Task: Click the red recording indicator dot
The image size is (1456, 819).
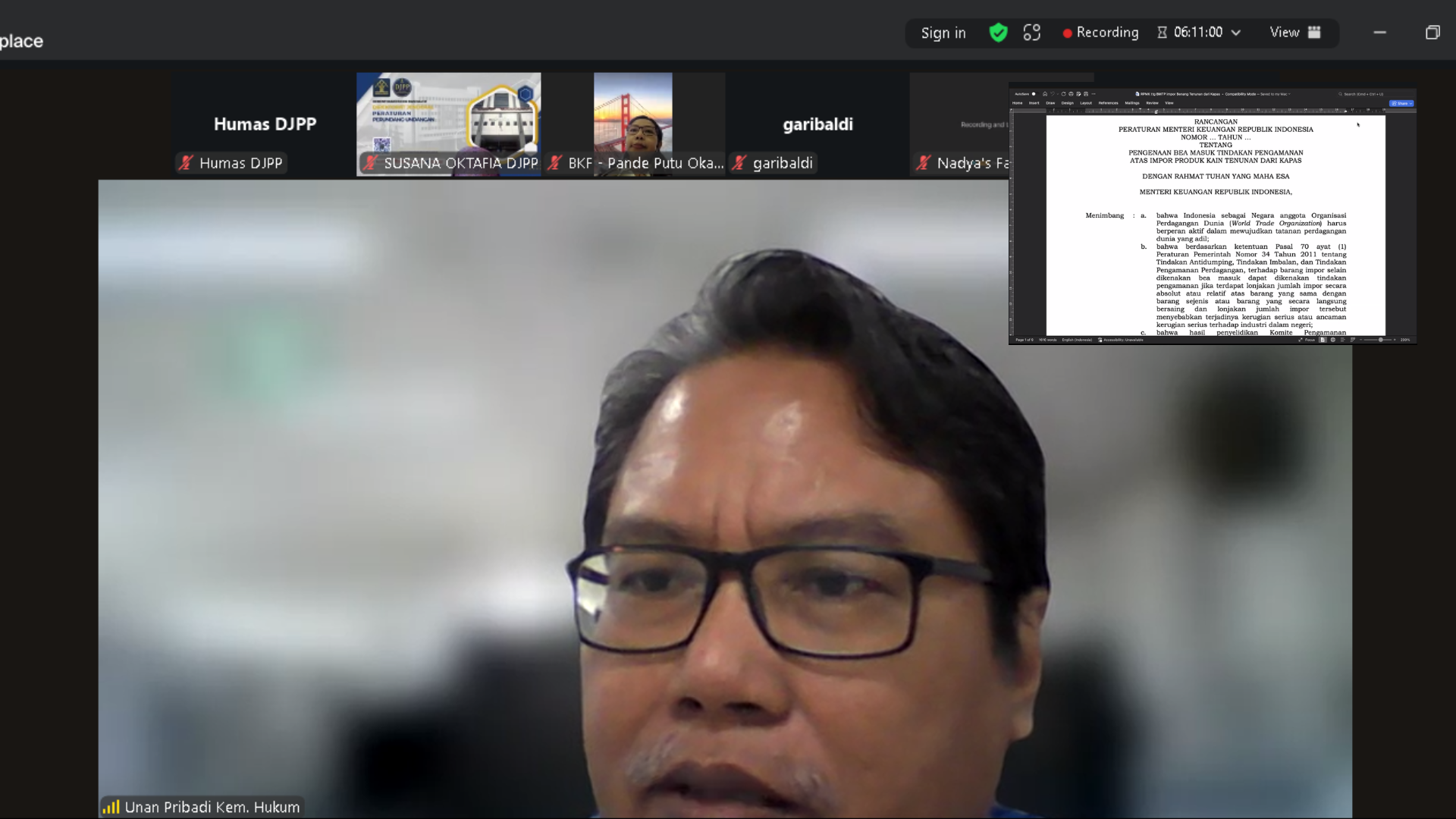Action: pyautogui.click(x=1067, y=33)
